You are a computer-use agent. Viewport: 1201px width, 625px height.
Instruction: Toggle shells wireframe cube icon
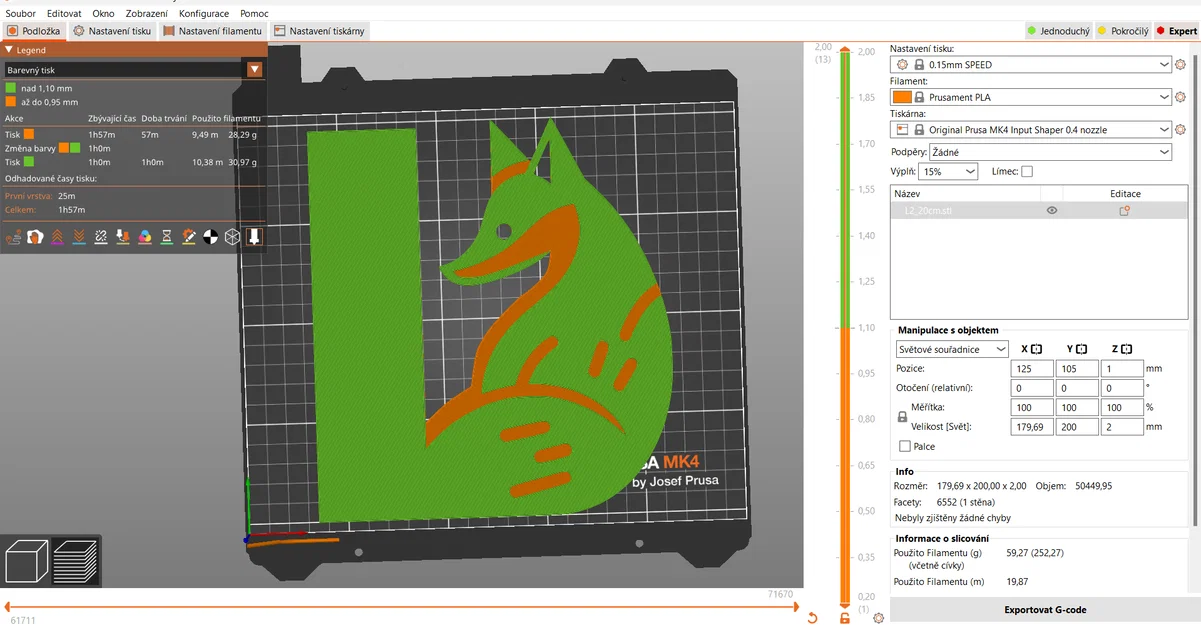point(232,237)
